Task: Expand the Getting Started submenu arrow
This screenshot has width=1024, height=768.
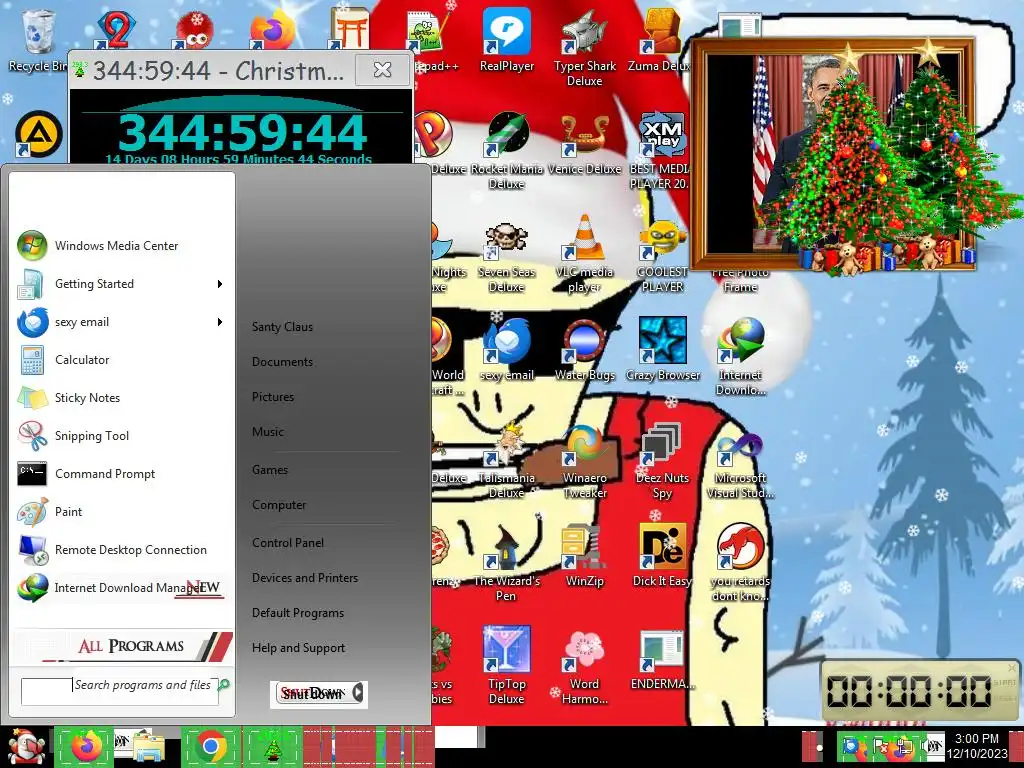Action: coord(220,284)
